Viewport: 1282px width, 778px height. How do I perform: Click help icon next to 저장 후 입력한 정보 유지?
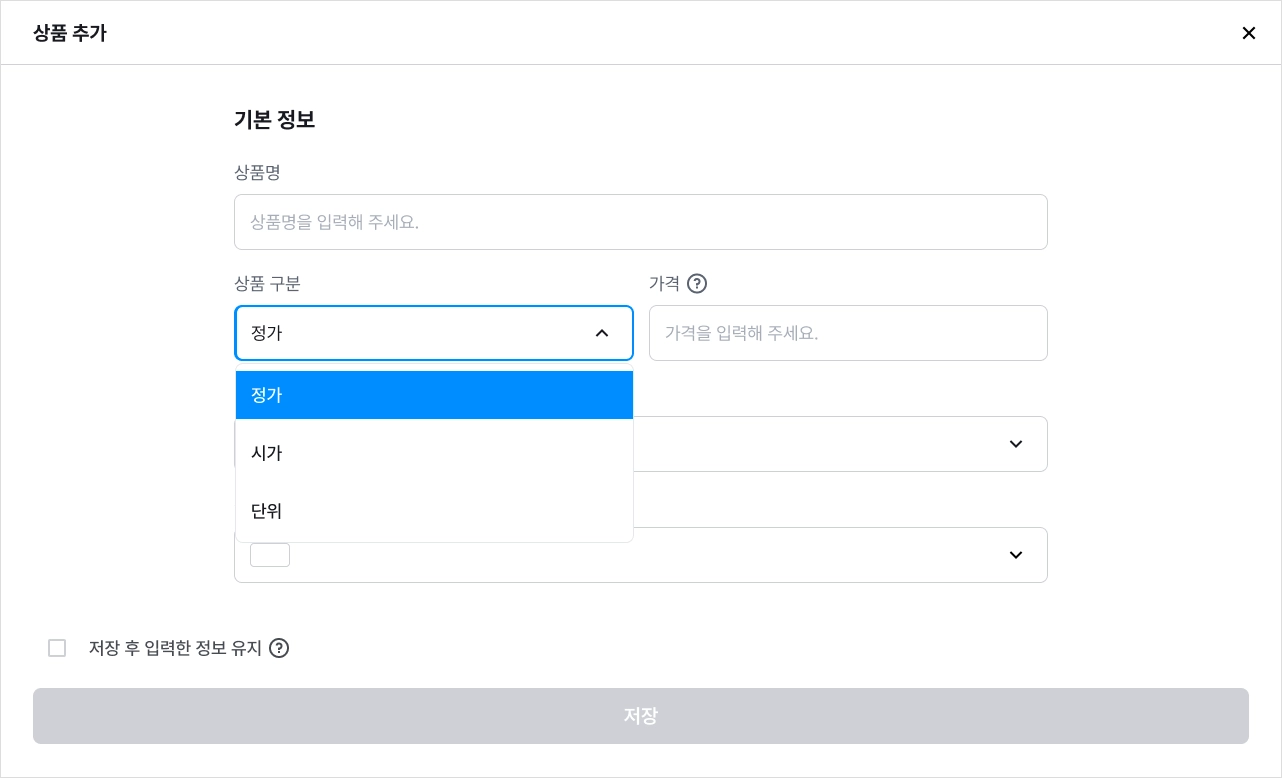(279, 648)
